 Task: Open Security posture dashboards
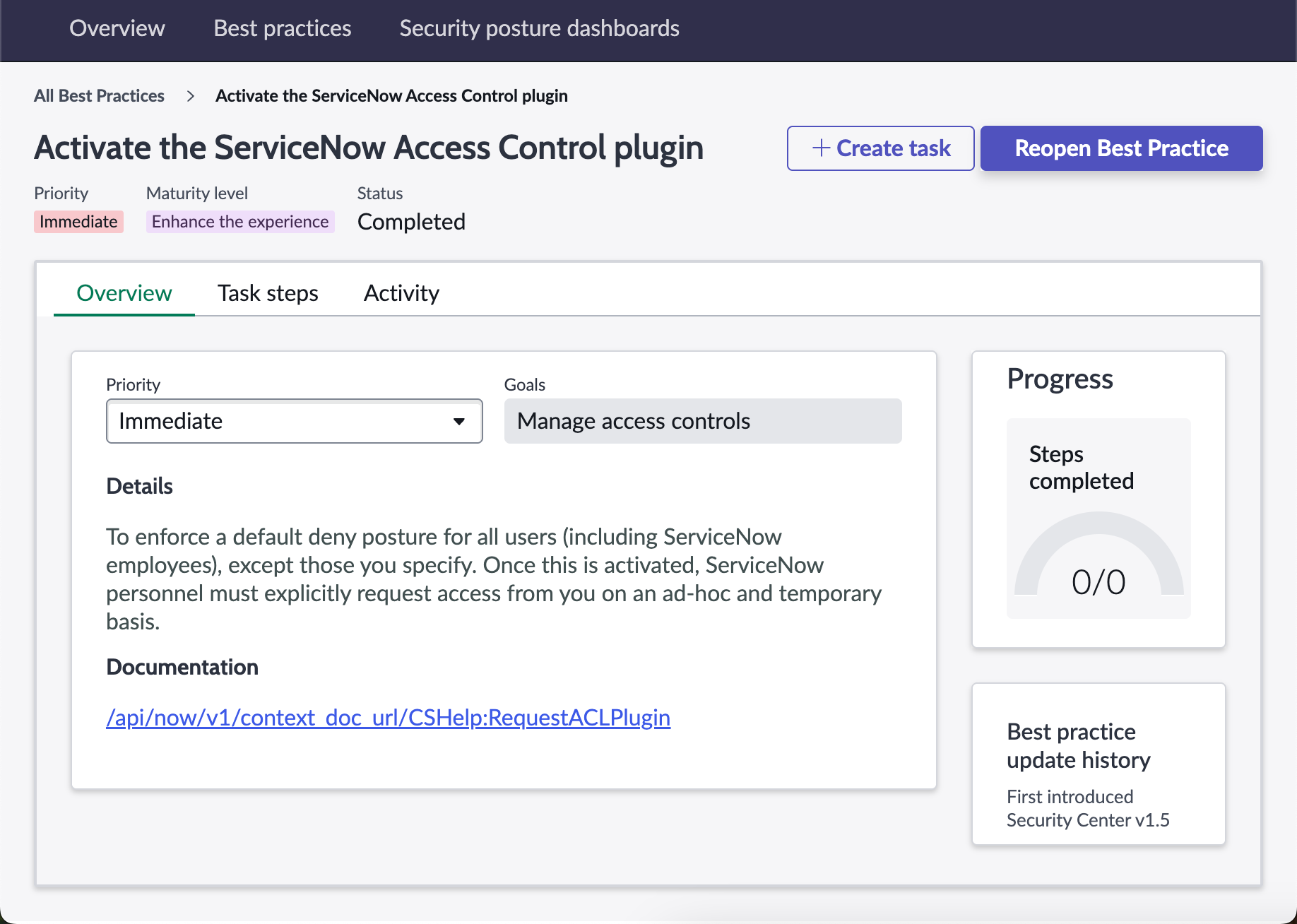[540, 28]
